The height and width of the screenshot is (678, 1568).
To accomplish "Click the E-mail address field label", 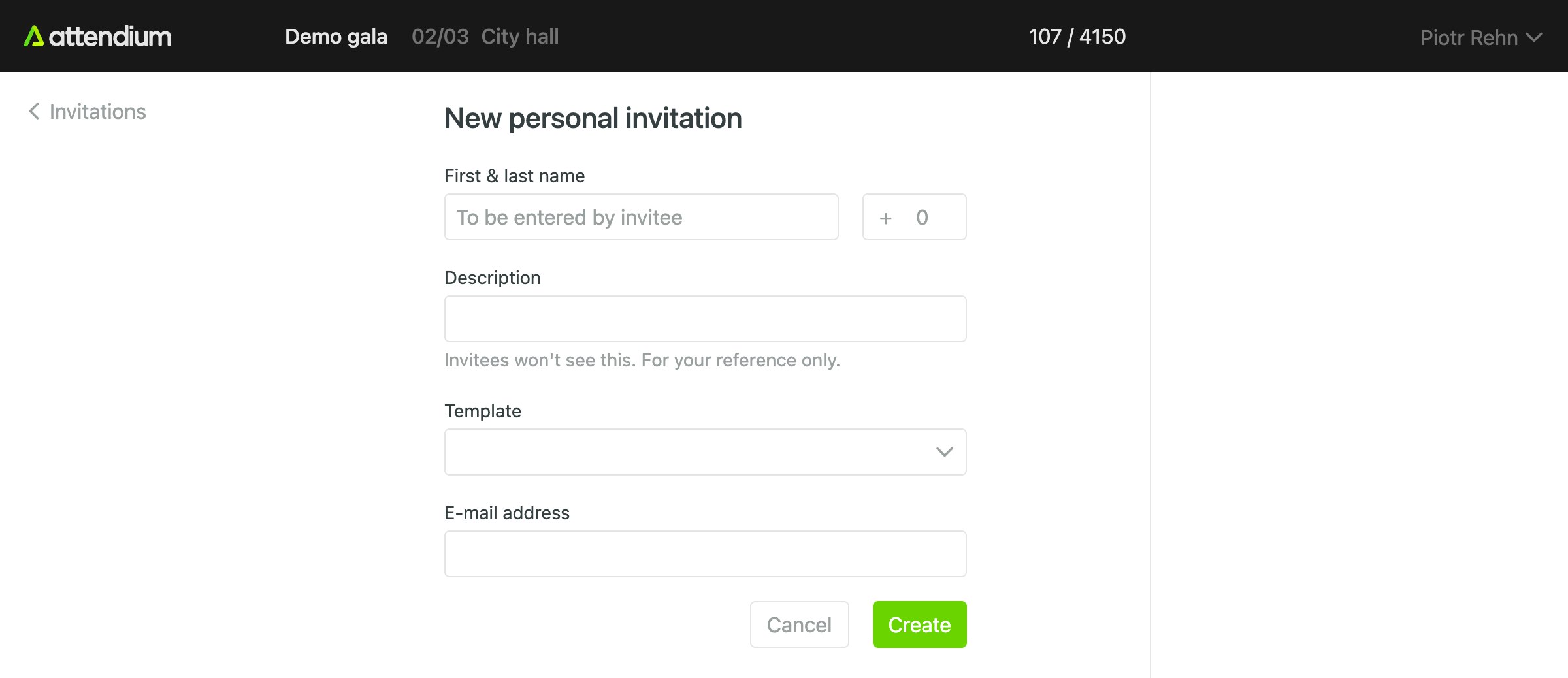I will tap(506, 513).
